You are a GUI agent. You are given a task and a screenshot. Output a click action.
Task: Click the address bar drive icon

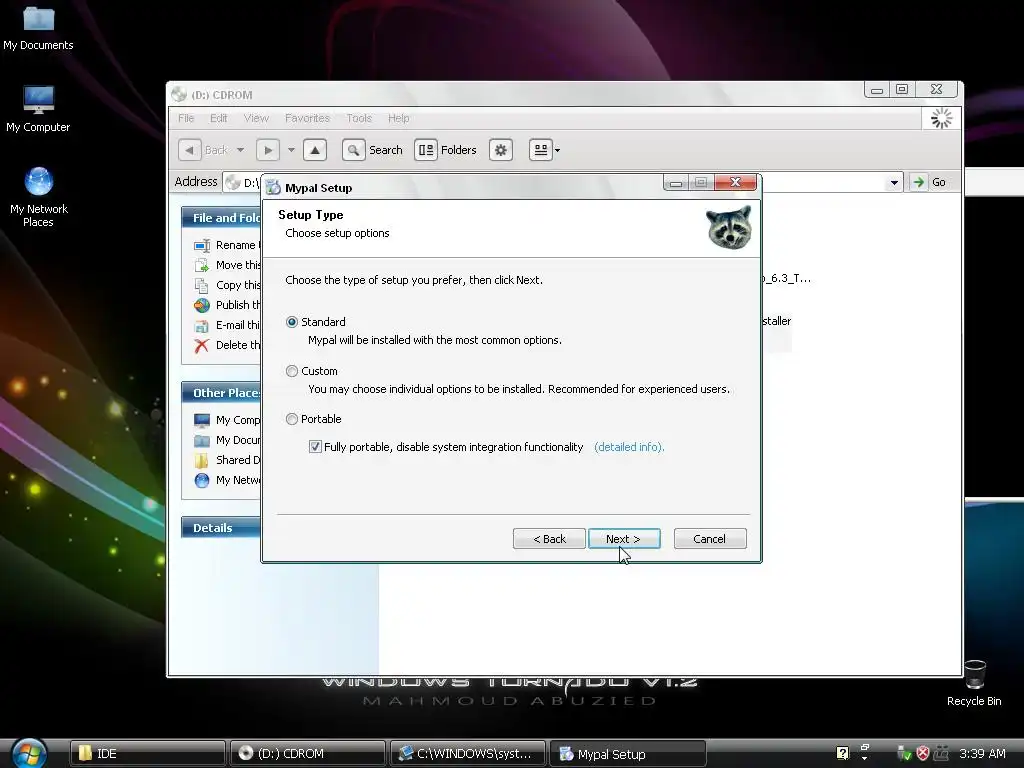point(232,182)
